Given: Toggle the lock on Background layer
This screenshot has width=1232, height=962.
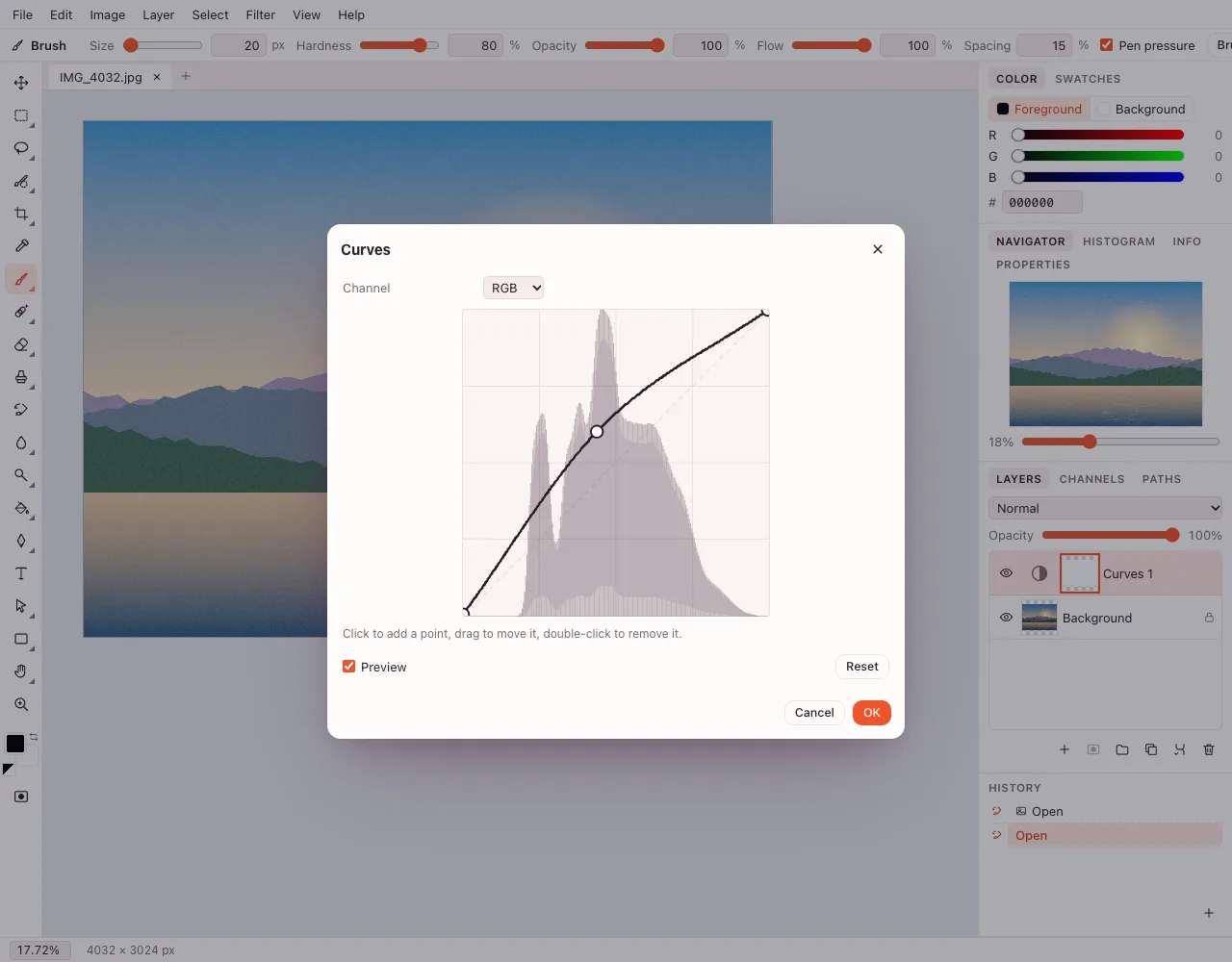Looking at the screenshot, I should pos(1209,618).
